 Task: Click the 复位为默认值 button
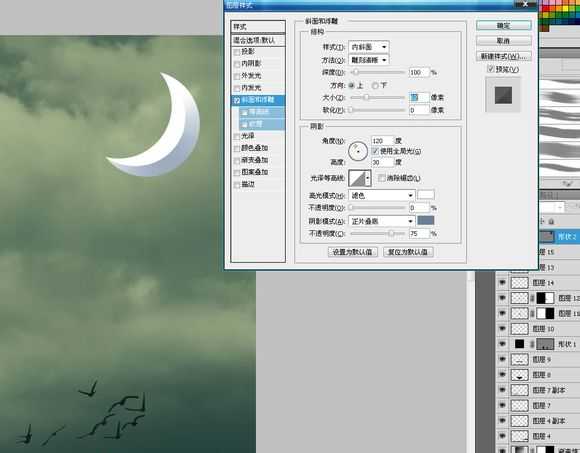pos(408,252)
